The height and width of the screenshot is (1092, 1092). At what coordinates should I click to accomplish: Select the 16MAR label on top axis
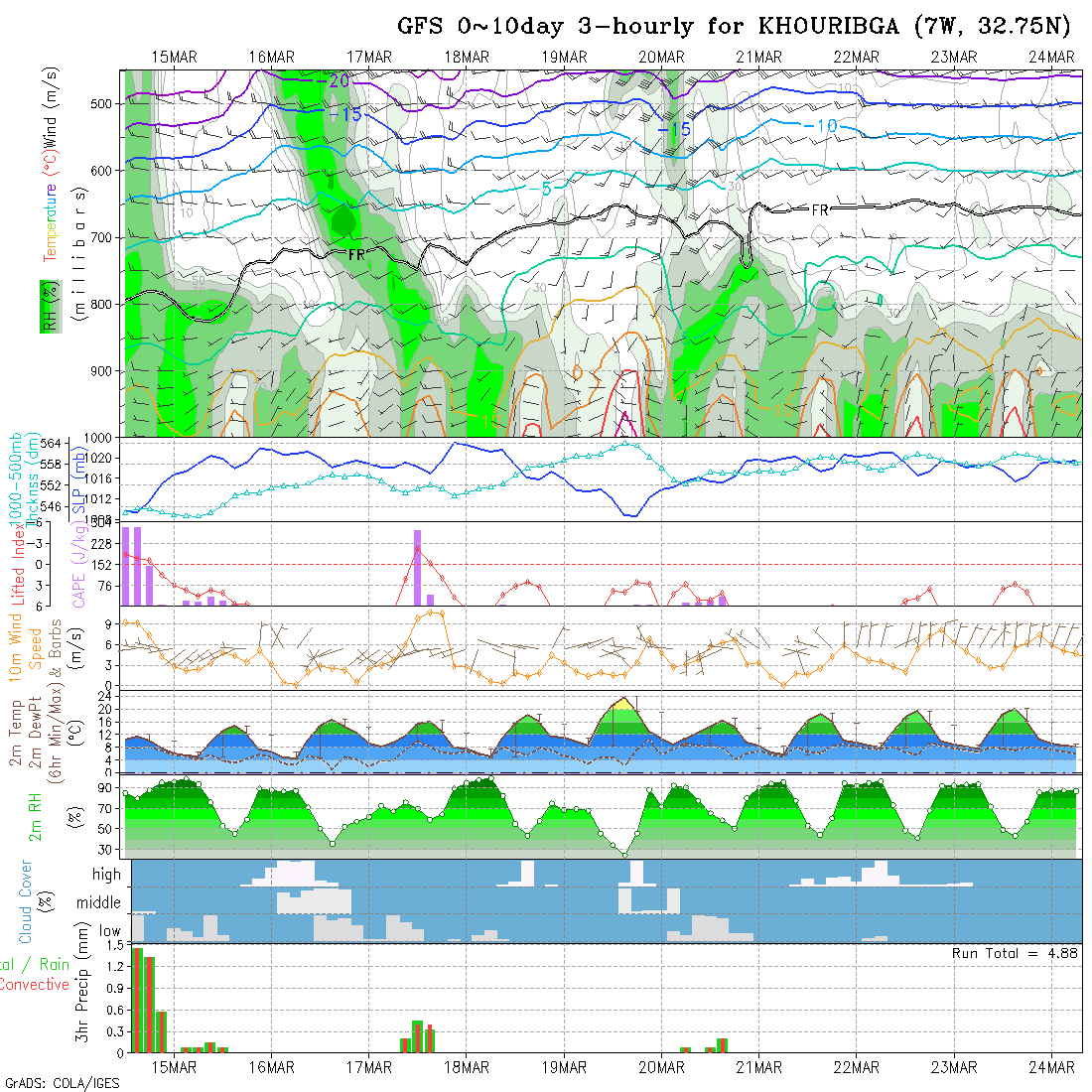click(x=271, y=58)
